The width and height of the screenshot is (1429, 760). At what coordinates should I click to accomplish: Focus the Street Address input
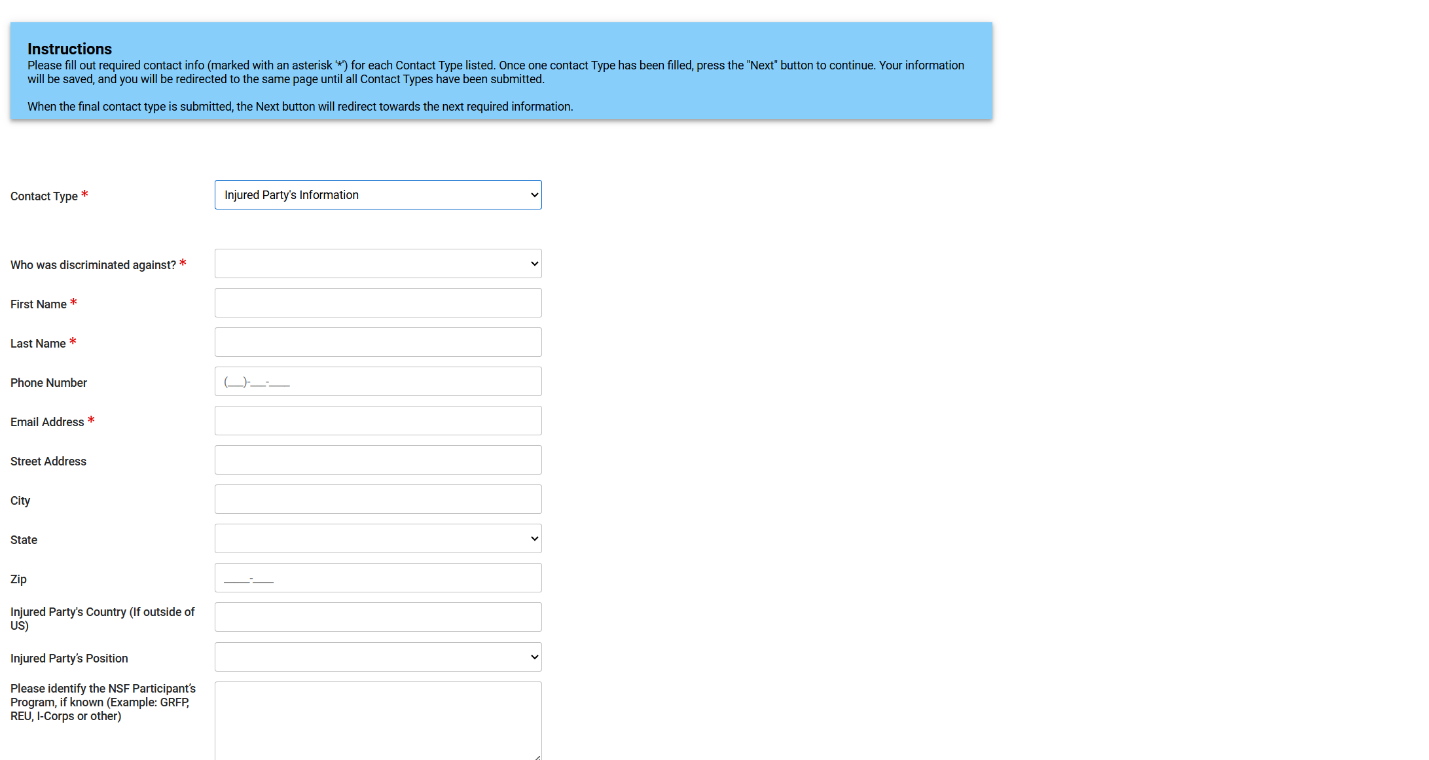377,460
